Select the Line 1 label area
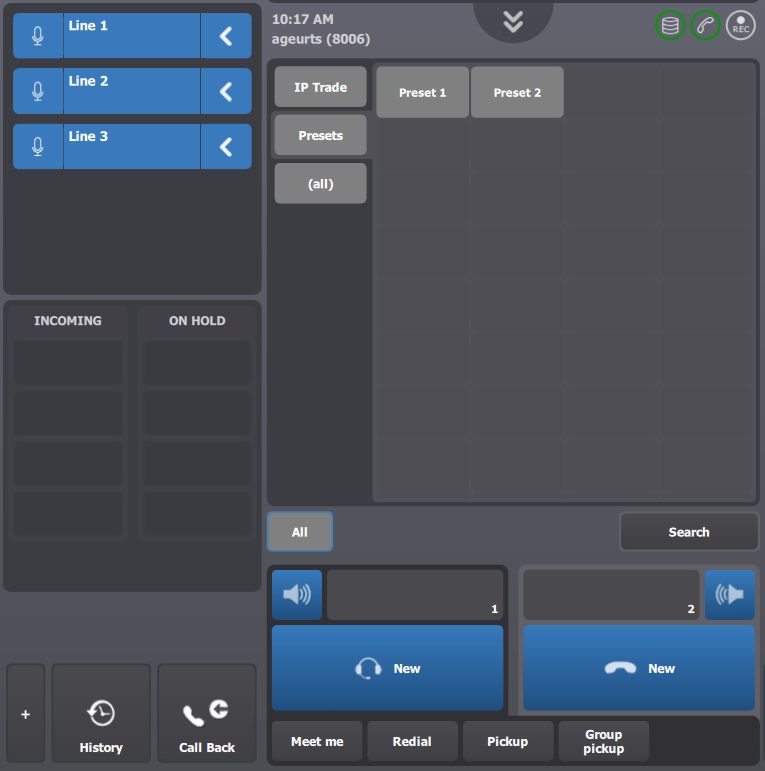765x771 pixels. point(132,36)
